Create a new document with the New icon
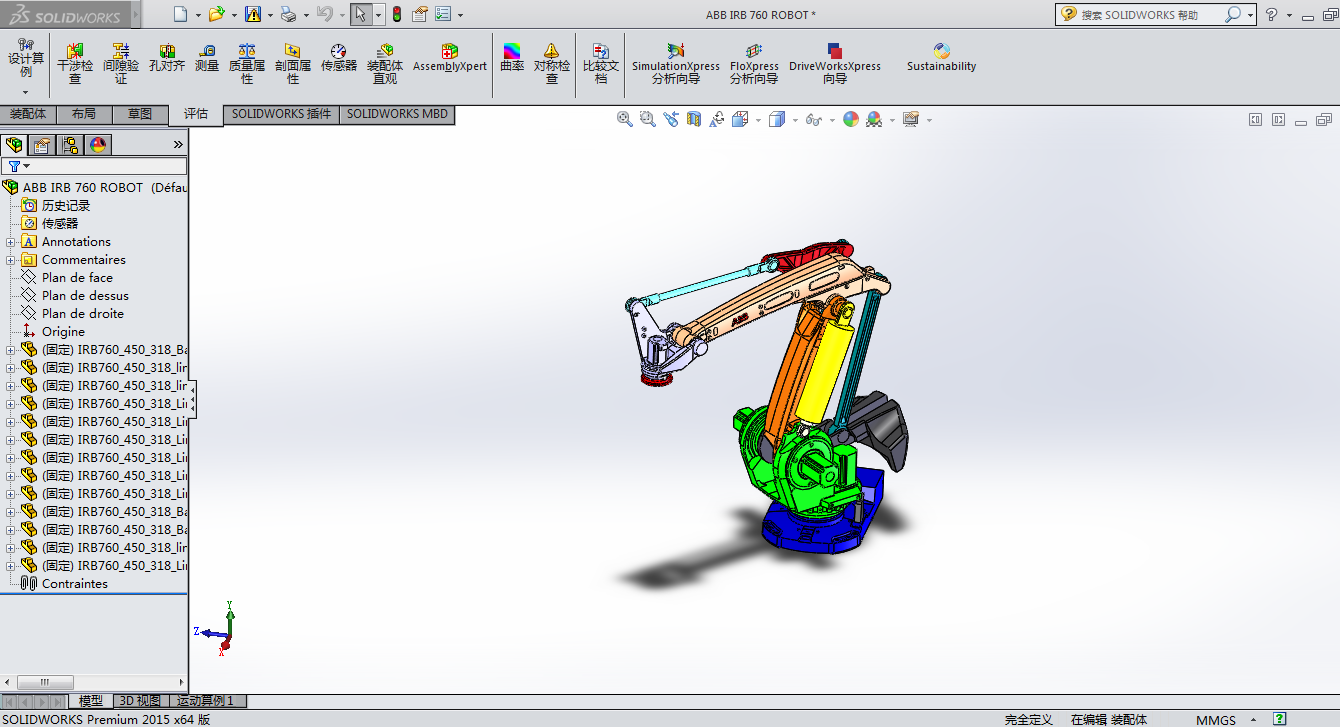The height and width of the screenshot is (727, 1340). tap(180, 14)
